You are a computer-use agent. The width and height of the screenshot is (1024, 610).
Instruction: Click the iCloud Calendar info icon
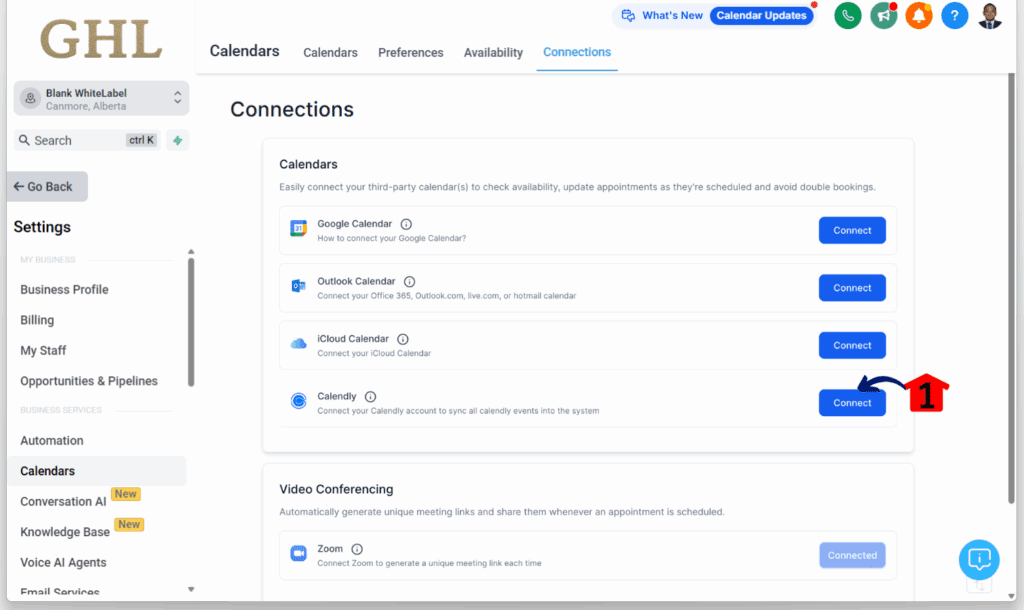[403, 339]
